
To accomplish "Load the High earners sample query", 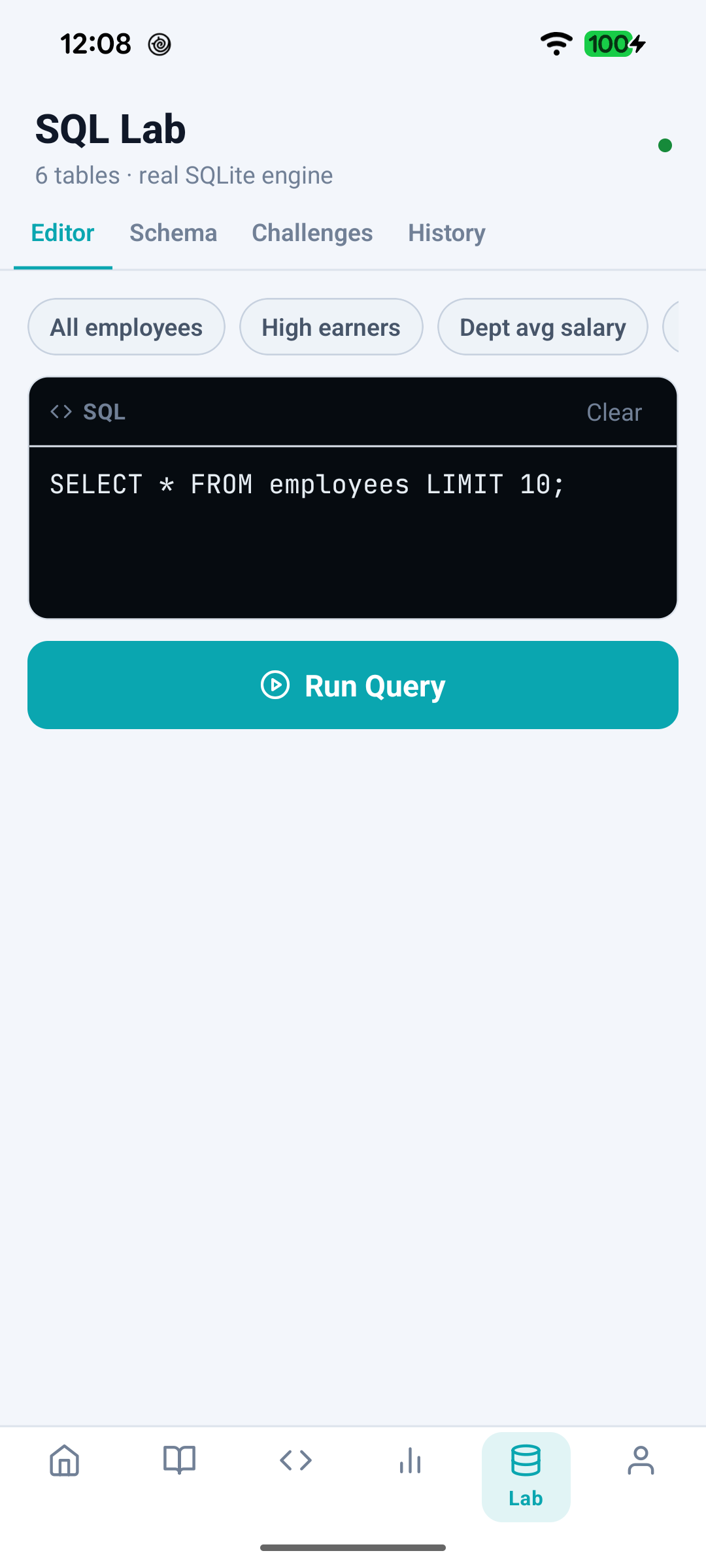I will pyautogui.click(x=331, y=327).
